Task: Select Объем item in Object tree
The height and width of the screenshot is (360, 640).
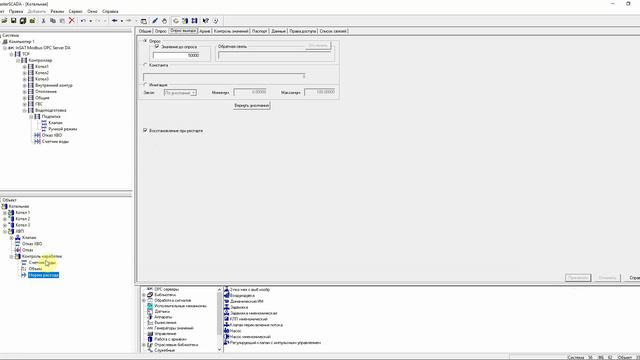Action: [x=35, y=269]
